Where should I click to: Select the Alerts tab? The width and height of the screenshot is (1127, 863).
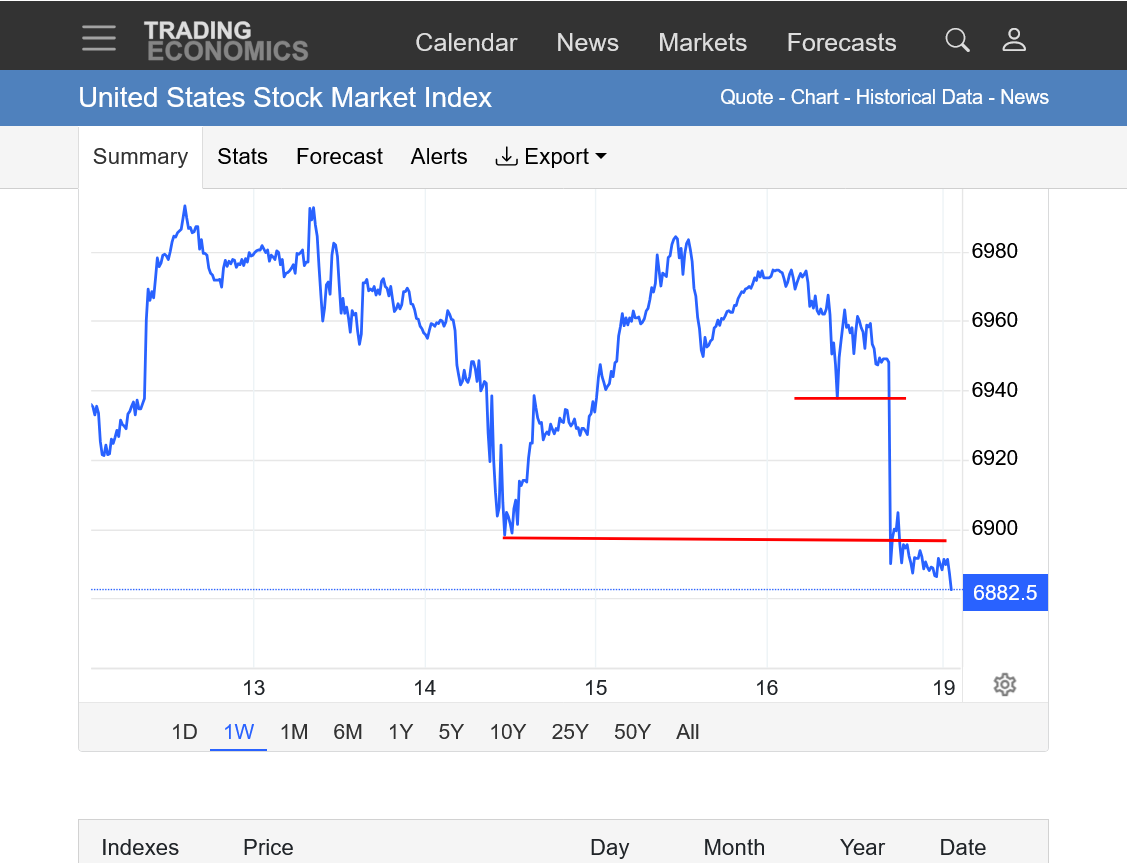pyautogui.click(x=439, y=157)
